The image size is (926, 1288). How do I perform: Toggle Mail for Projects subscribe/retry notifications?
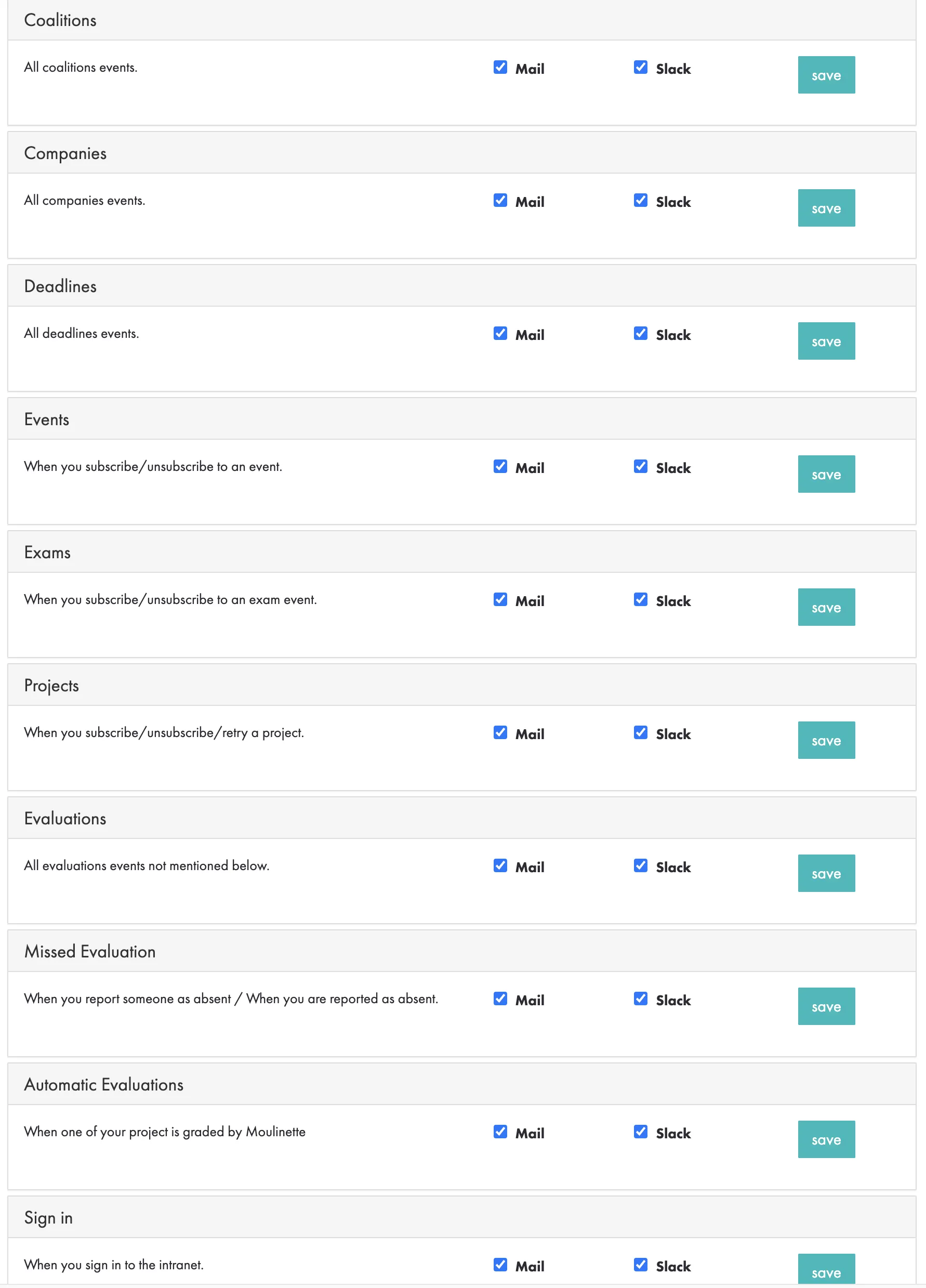click(499, 732)
